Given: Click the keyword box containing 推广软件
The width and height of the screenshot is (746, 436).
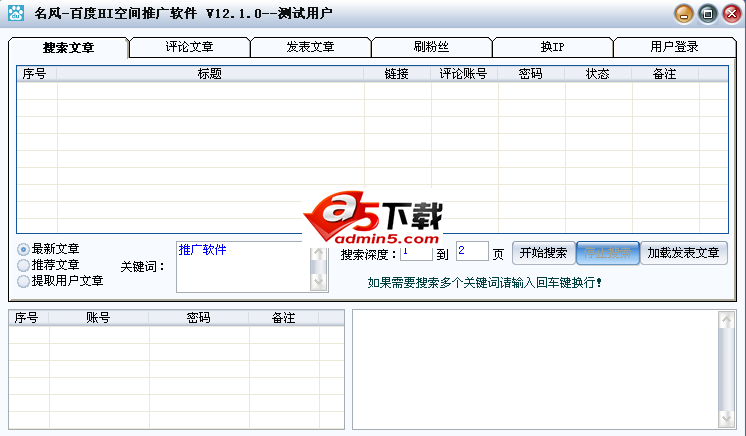Looking at the screenshot, I should click(243, 267).
